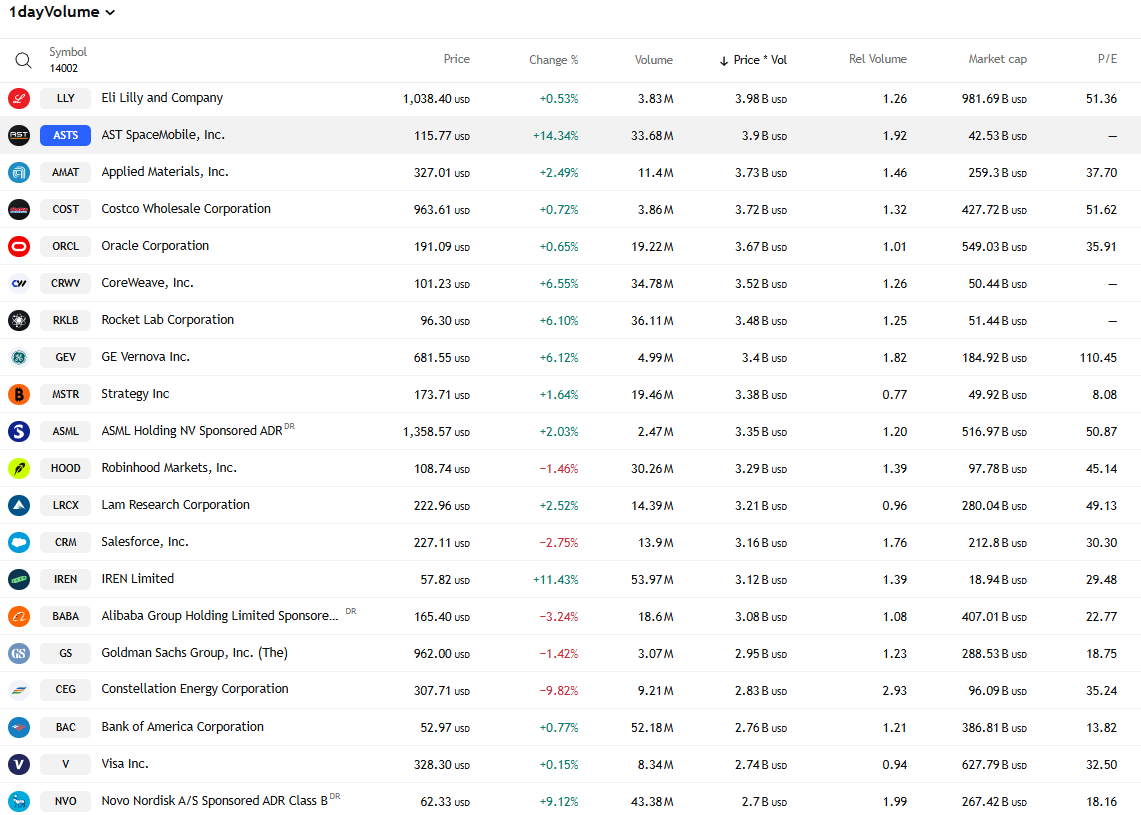The height and width of the screenshot is (815, 1141).
Task: Click the Oracle logo icon
Action: (19, 247)
